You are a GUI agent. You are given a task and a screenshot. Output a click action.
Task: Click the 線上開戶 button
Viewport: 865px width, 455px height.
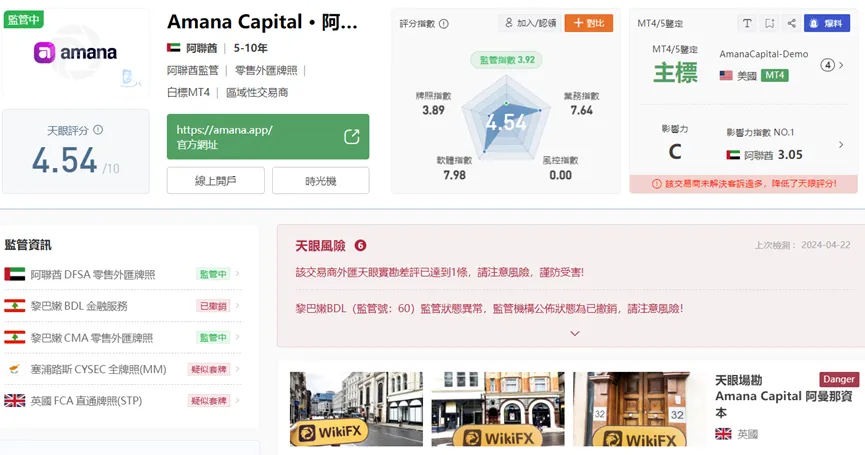pyautogui.click(x=216, y=181)
